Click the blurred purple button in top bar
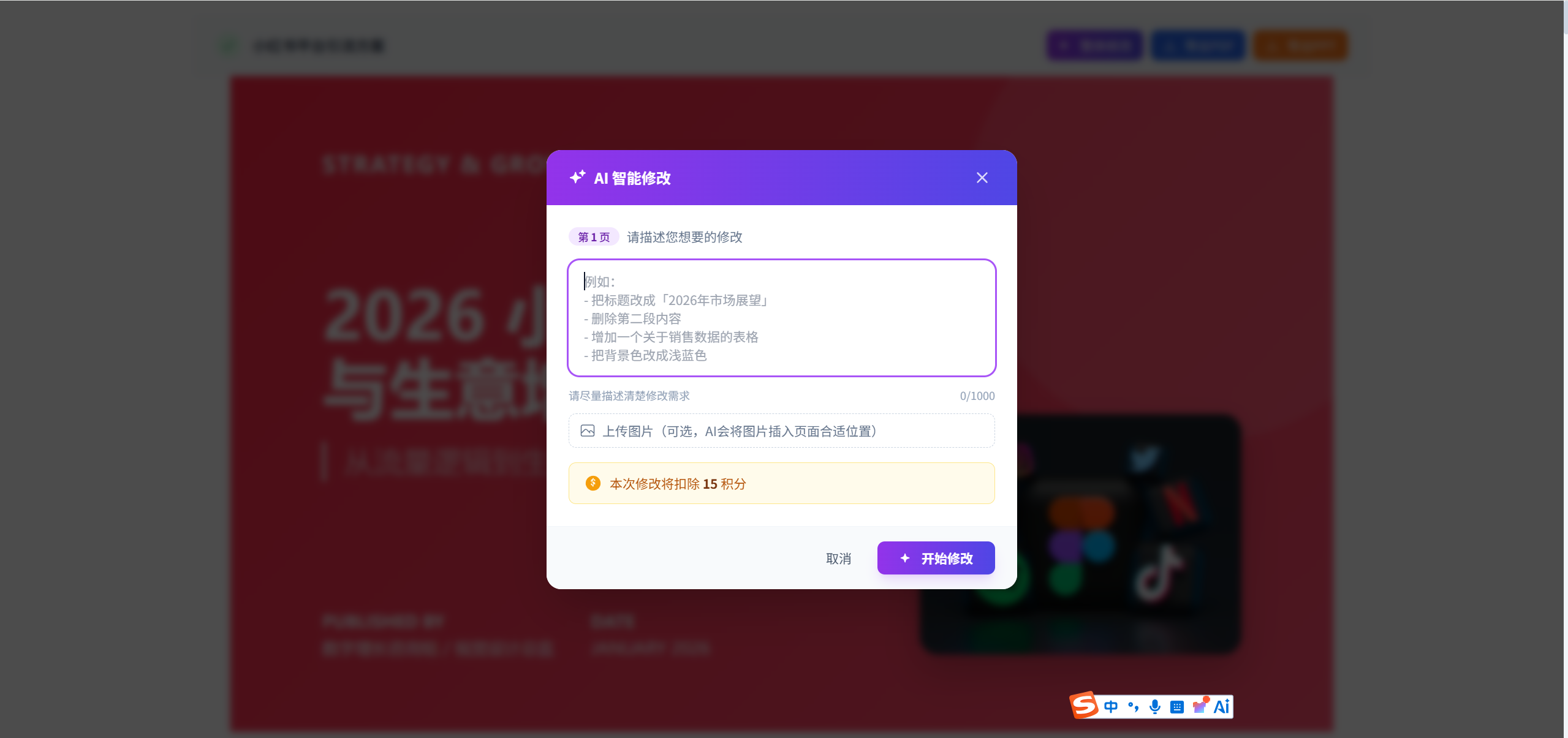This screenshot has height=738, width=1568. click(x=1094, y=45)
